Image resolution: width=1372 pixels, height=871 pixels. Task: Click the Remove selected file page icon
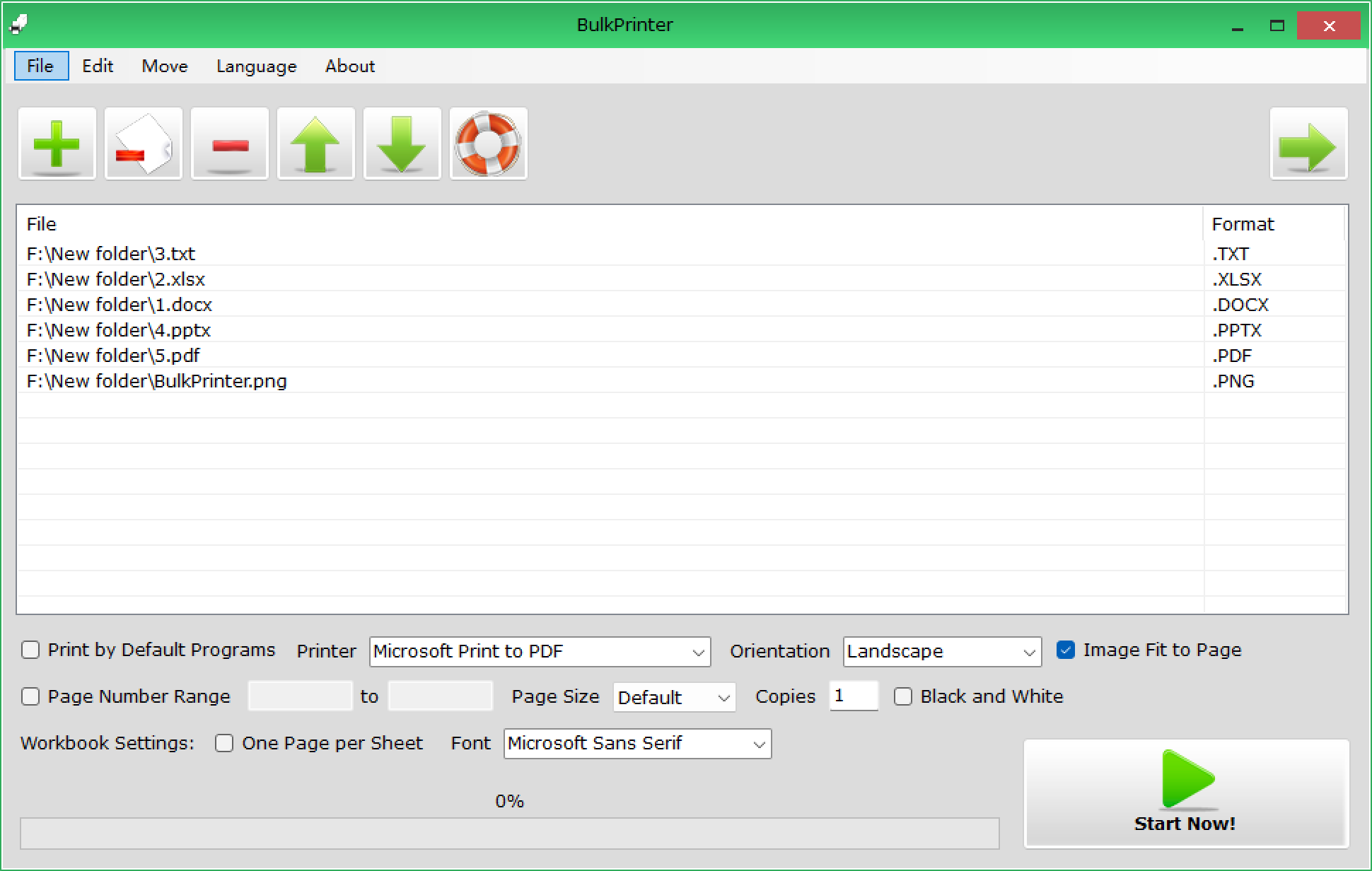[x=144, y=144]
